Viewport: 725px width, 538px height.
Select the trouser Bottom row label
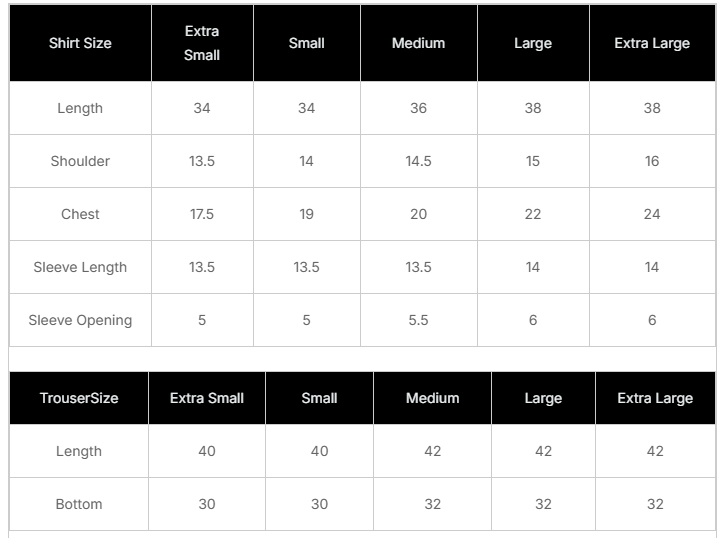(x=79, y=504)
